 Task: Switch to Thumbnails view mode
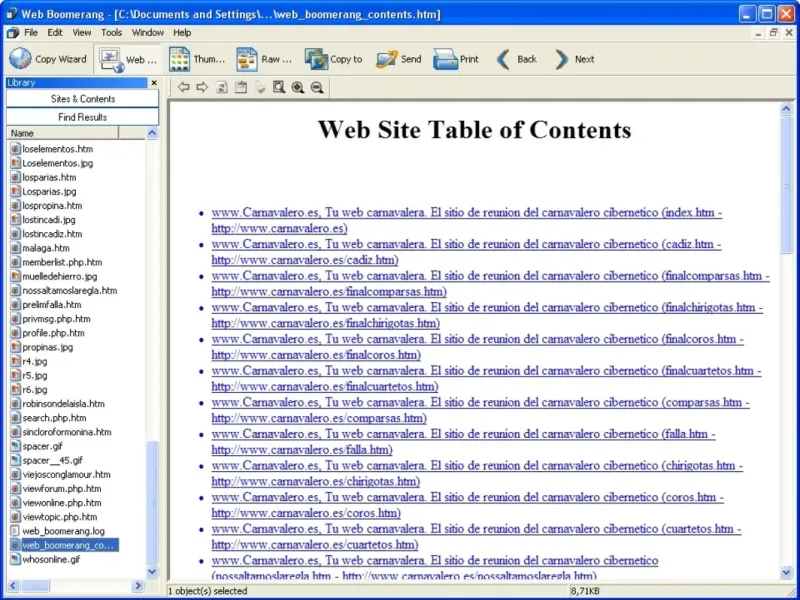[197, 59]
